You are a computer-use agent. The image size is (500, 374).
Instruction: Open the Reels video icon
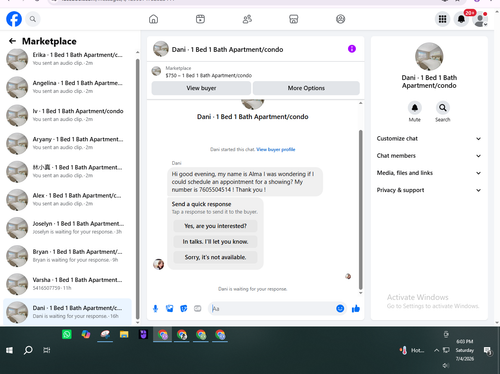200,19
